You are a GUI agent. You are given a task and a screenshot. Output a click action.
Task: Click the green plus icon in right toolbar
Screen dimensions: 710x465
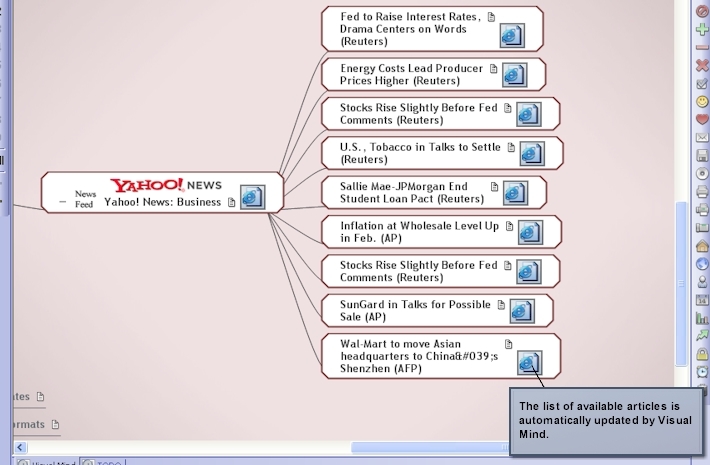[x=702, y=29]
